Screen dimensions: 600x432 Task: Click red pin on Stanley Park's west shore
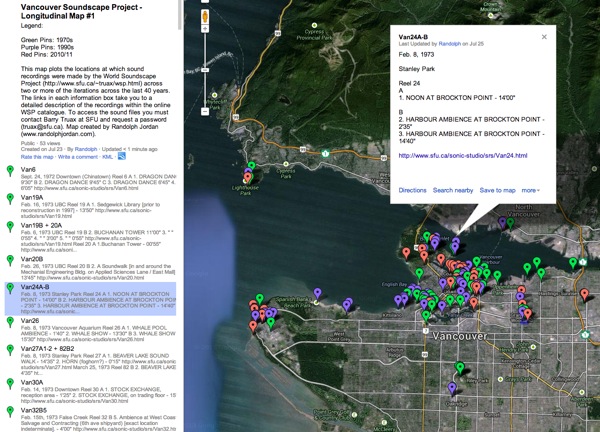[406, 254]
